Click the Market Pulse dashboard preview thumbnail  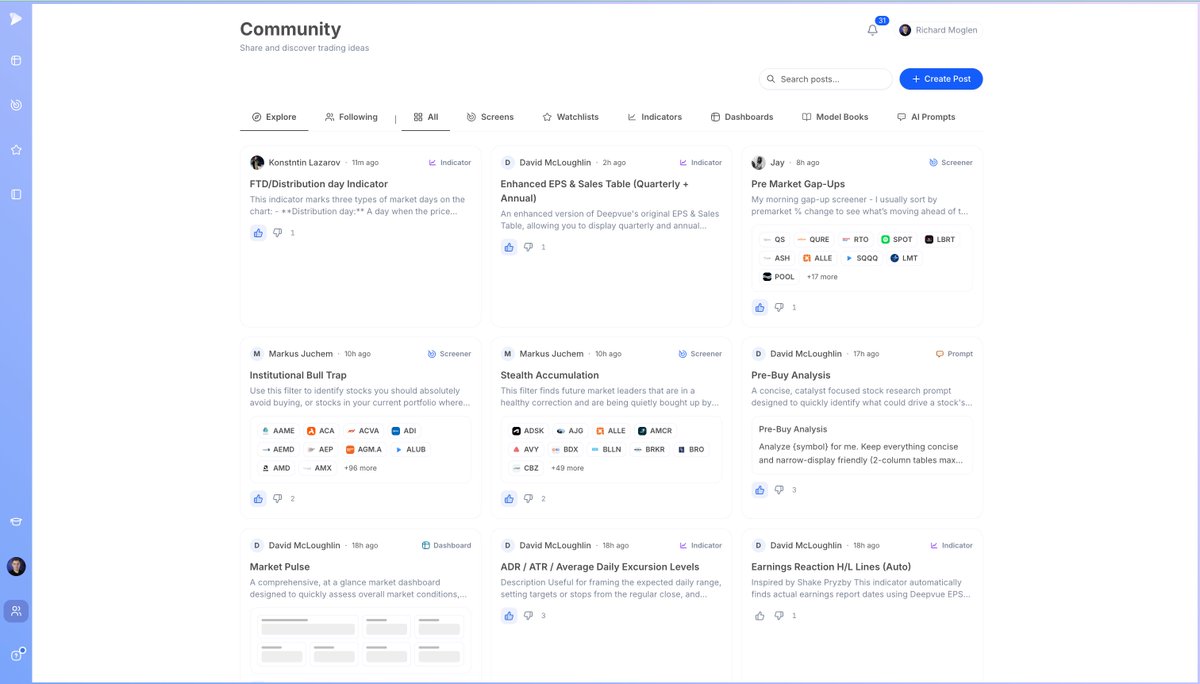pos(360,640)
